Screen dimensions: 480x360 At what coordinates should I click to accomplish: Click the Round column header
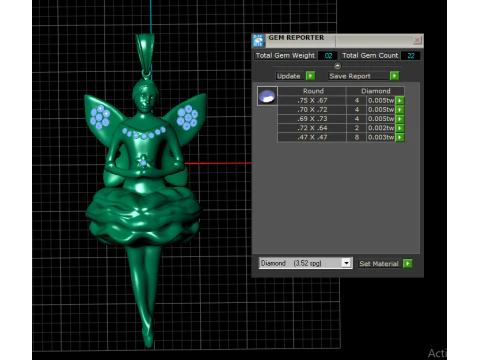pyautogui.click(x=312, y=91)
